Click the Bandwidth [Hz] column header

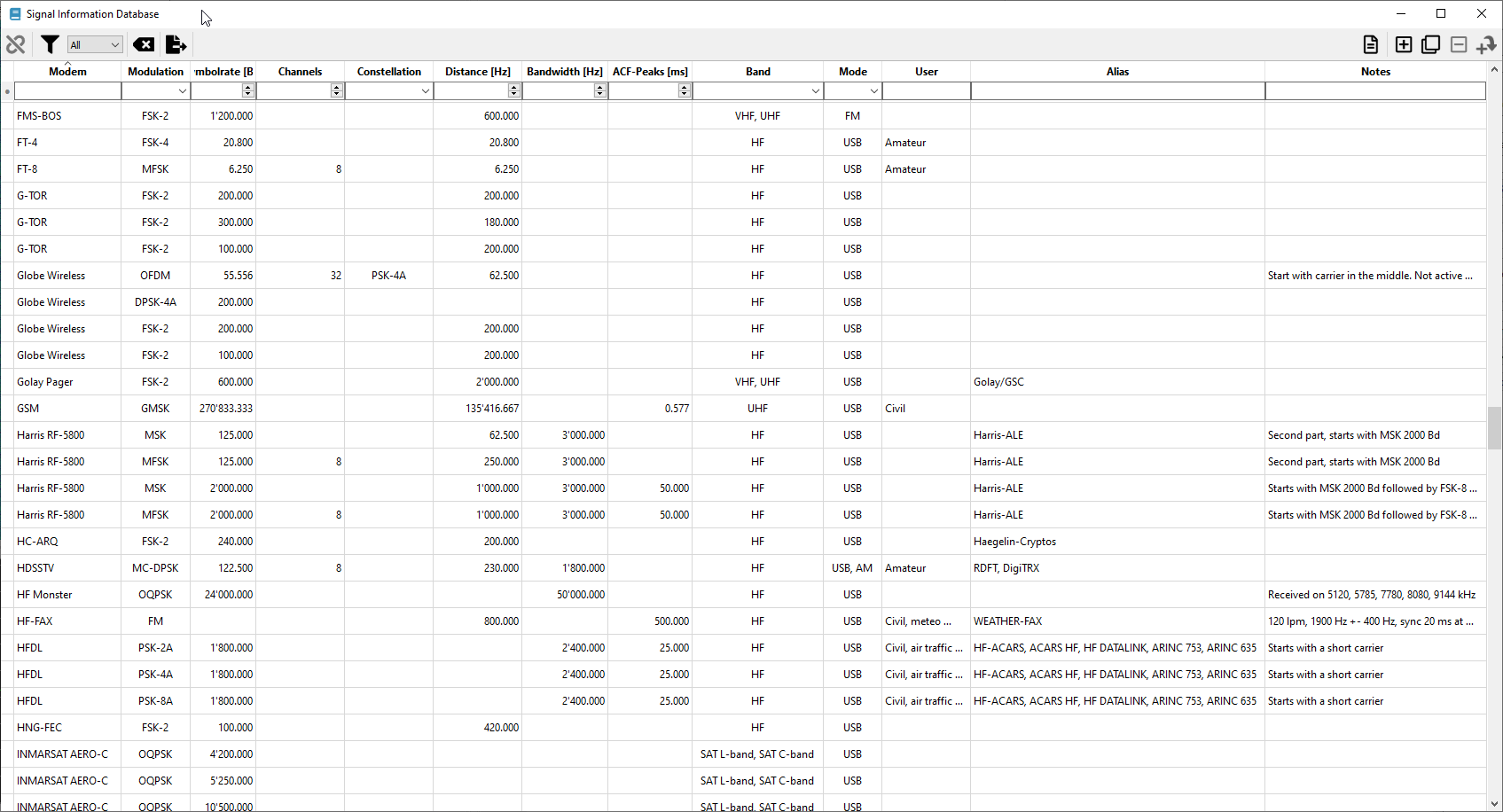(x=564, y=72)
